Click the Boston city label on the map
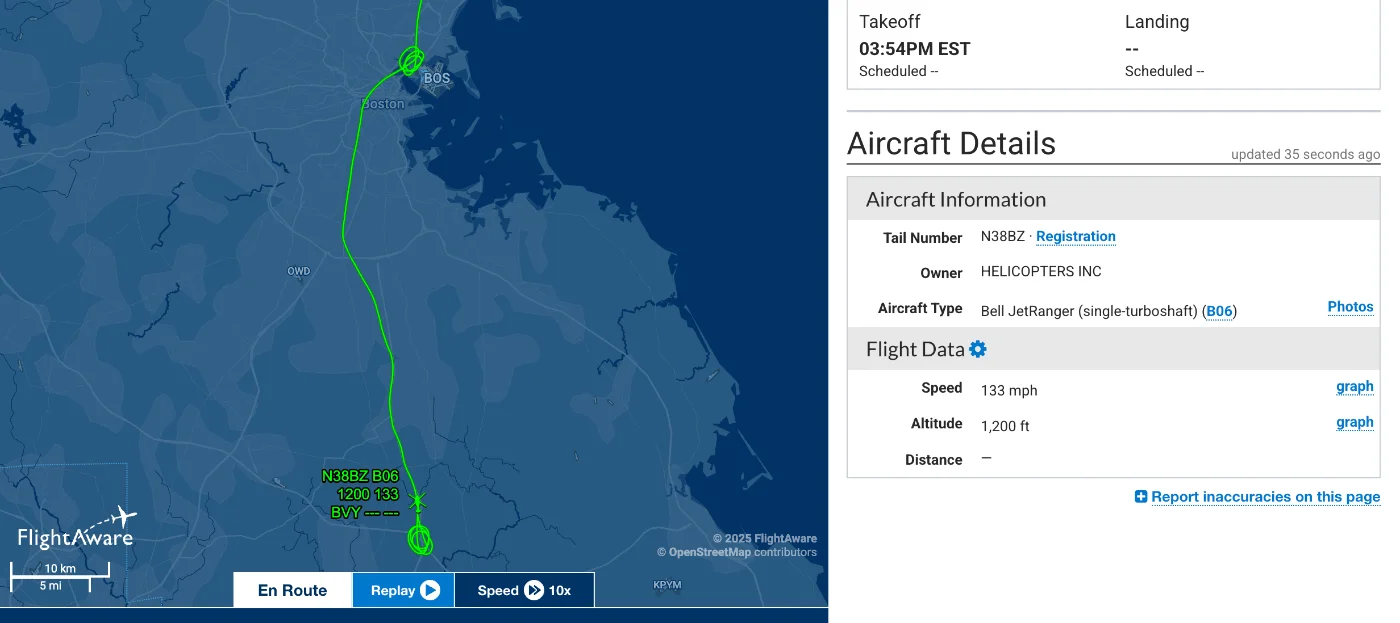 383,104
